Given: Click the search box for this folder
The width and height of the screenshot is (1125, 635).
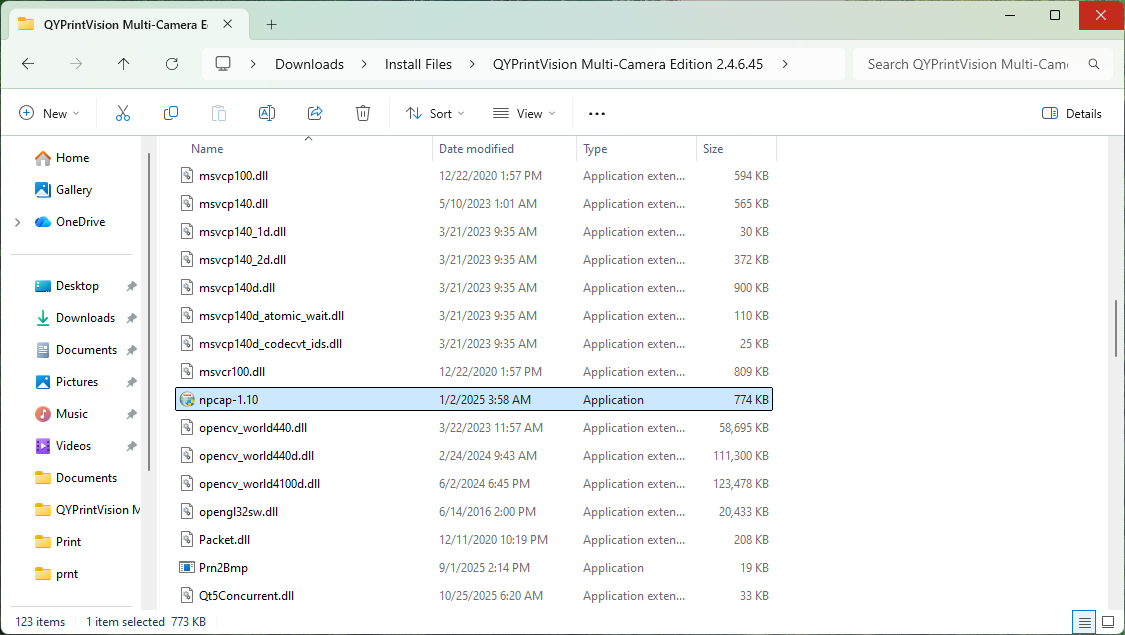Looking at the screenshot, I should click(966, 64).
